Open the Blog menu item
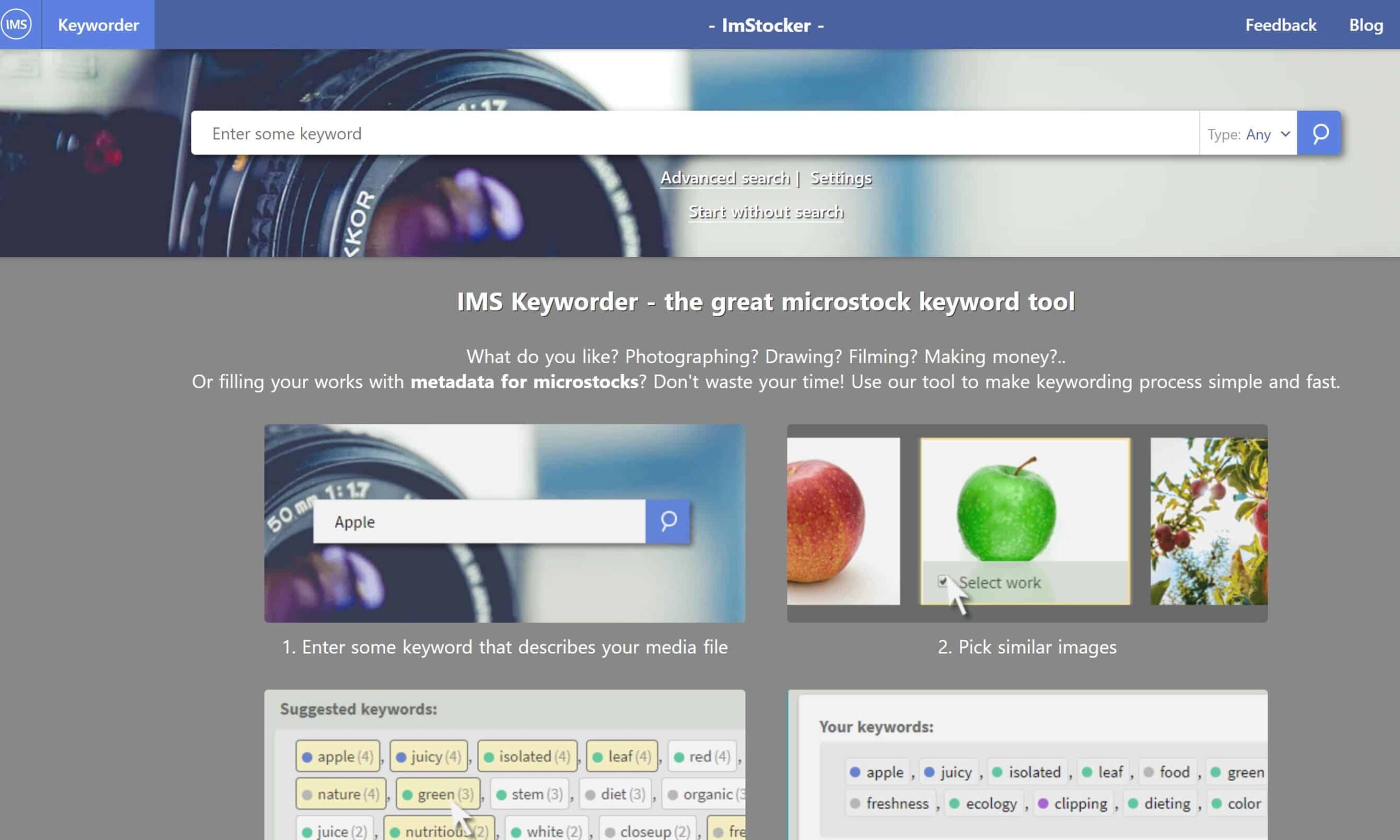The height and width of the screenshot is (840, 1400). click(x=1366, y=25)
